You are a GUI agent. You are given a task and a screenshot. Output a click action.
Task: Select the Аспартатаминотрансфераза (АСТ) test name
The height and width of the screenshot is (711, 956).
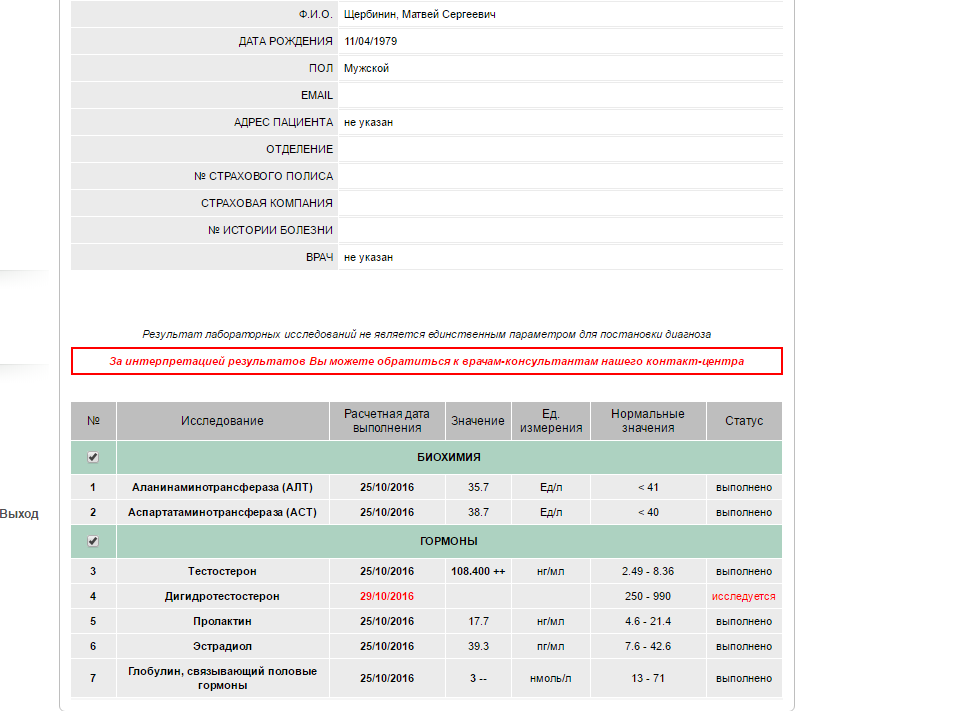222,512
